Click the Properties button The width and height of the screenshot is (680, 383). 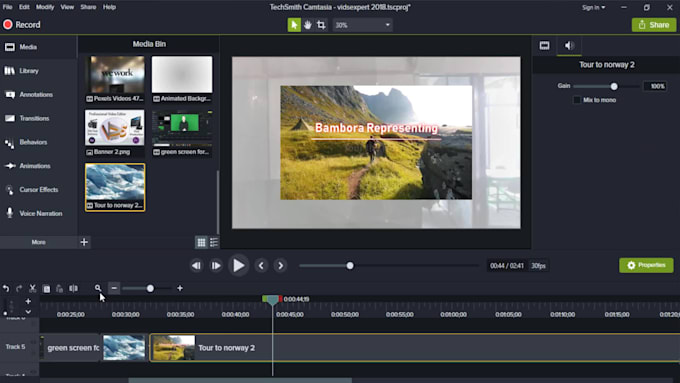click(x=646, y=265)
